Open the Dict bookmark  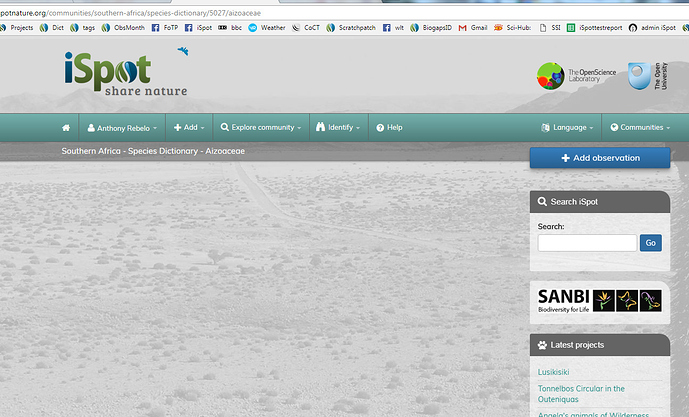coord(52,28)
